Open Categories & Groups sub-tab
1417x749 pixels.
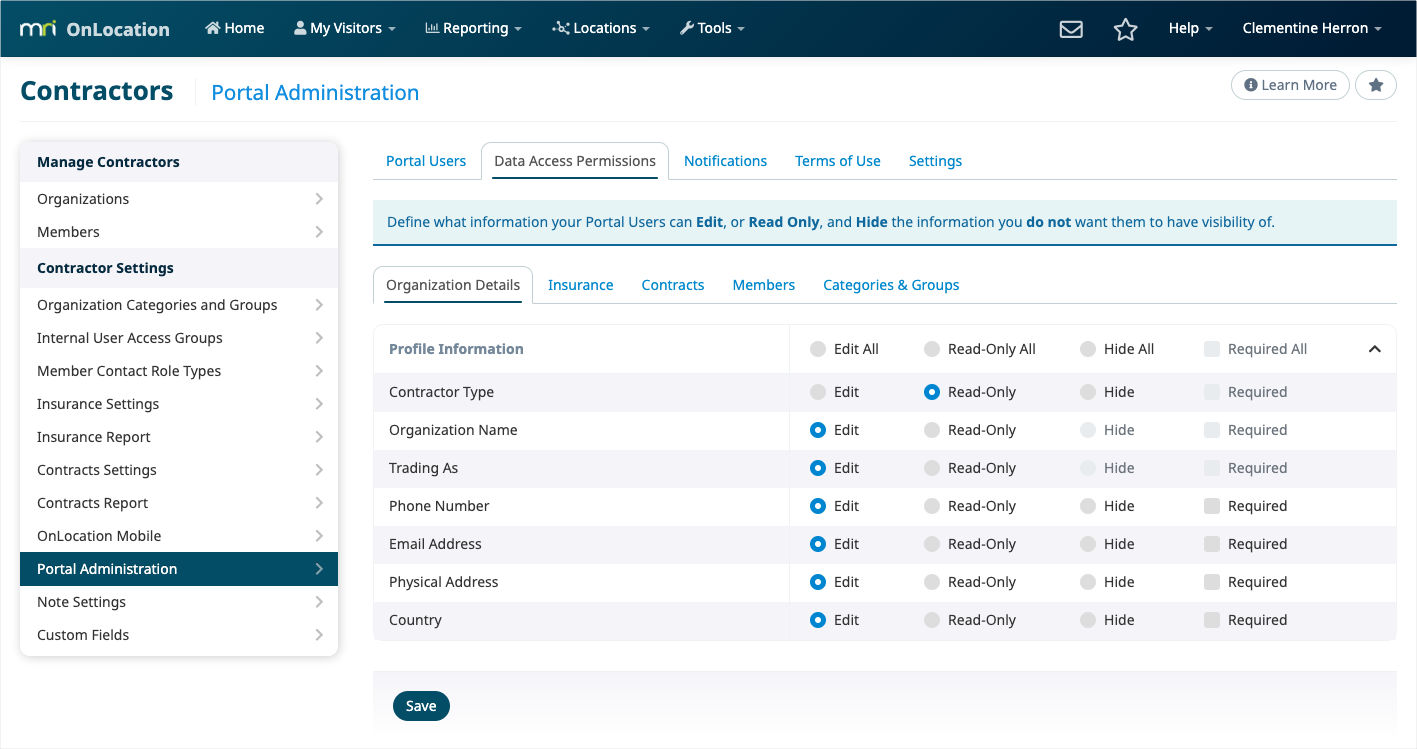[x=891, y=285]
